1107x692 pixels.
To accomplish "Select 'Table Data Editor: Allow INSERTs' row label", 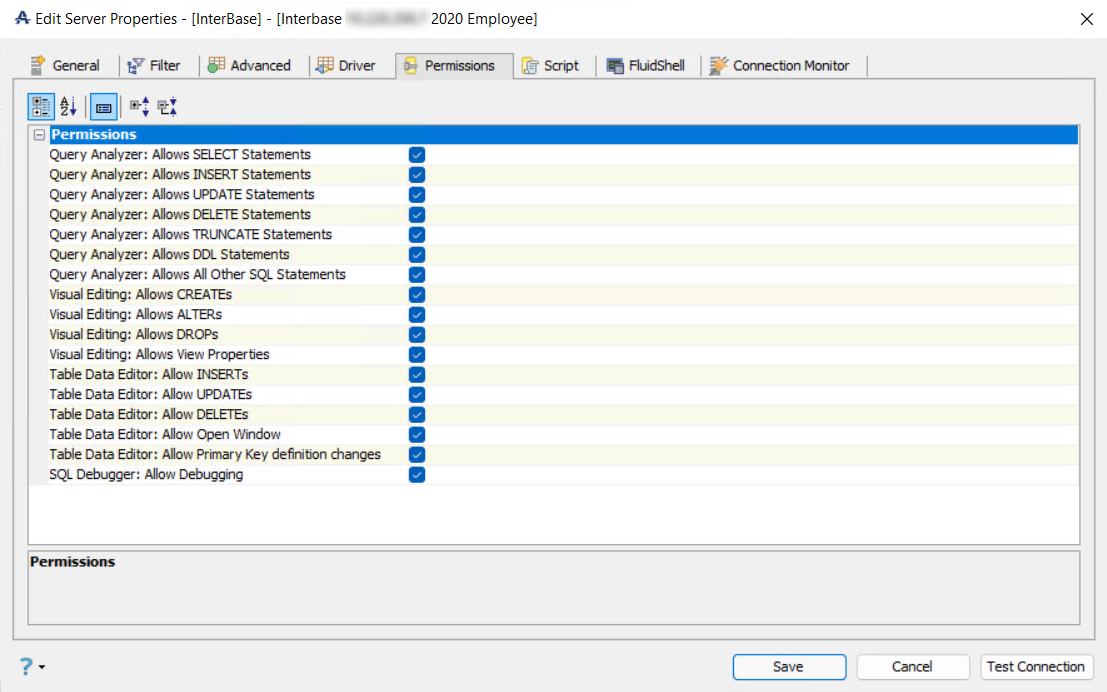I will coord(149,374).
